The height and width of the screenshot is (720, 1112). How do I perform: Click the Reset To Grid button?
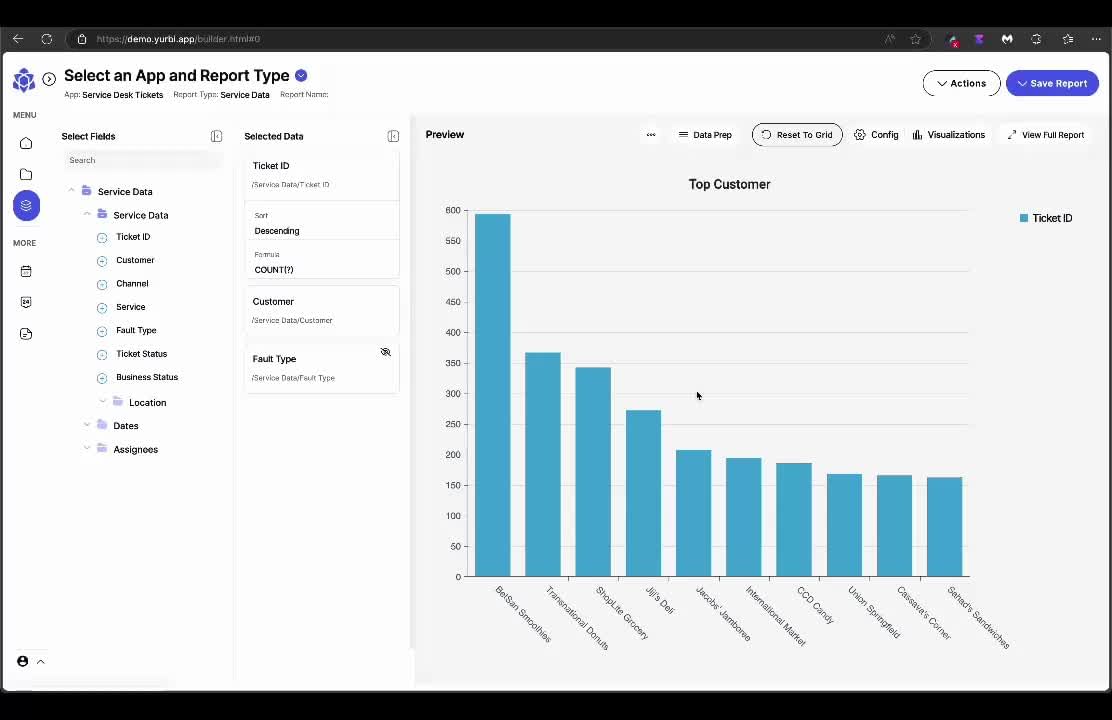(796, 135)
